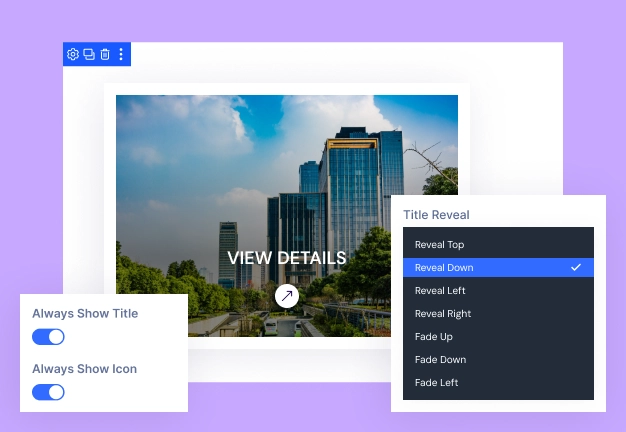Screen dimensions: 626x432
Task: Toggle the Always Show Title switch
Action: pyautogui.click(x=48, y=337)
